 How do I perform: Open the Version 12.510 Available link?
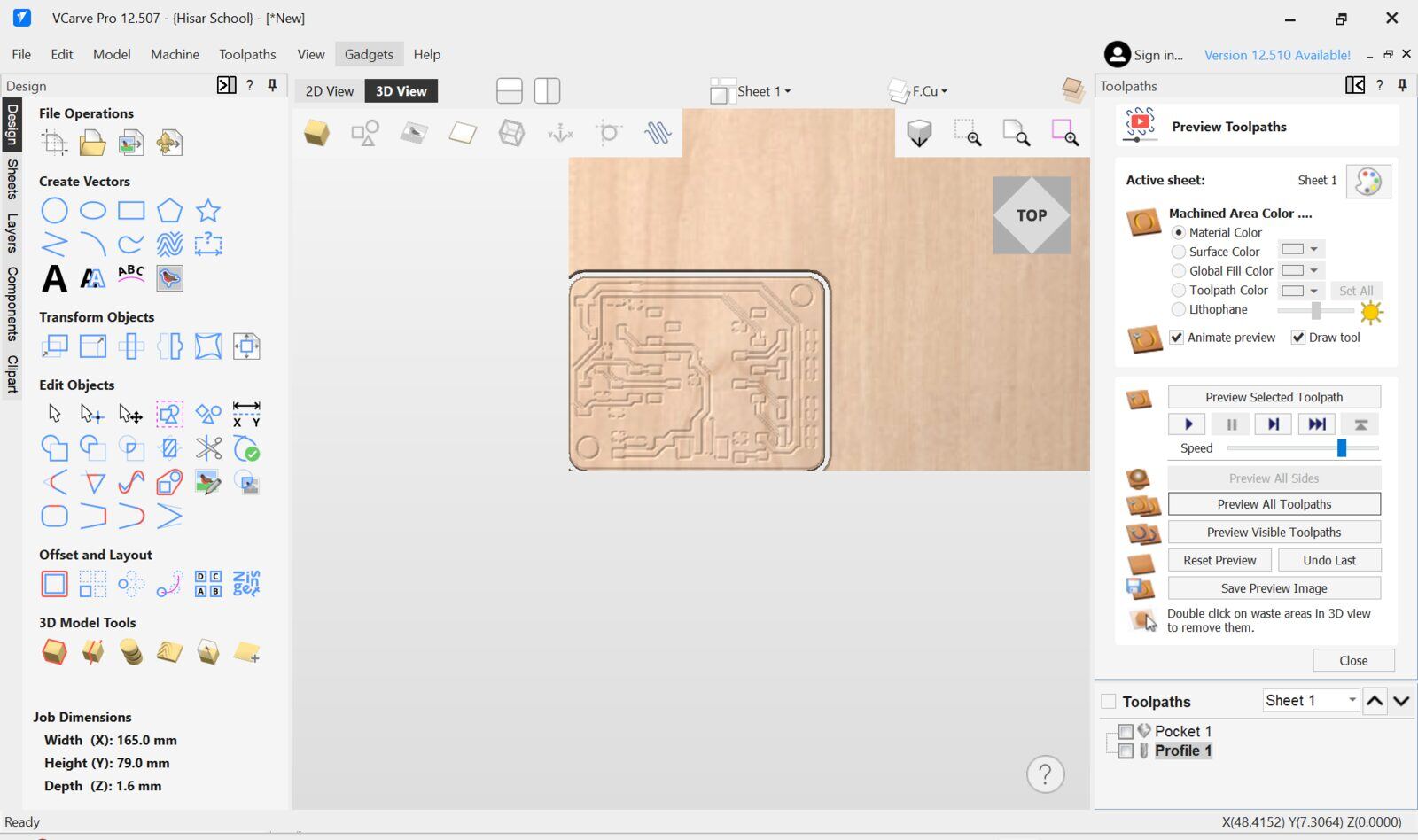pos(1277,55)
